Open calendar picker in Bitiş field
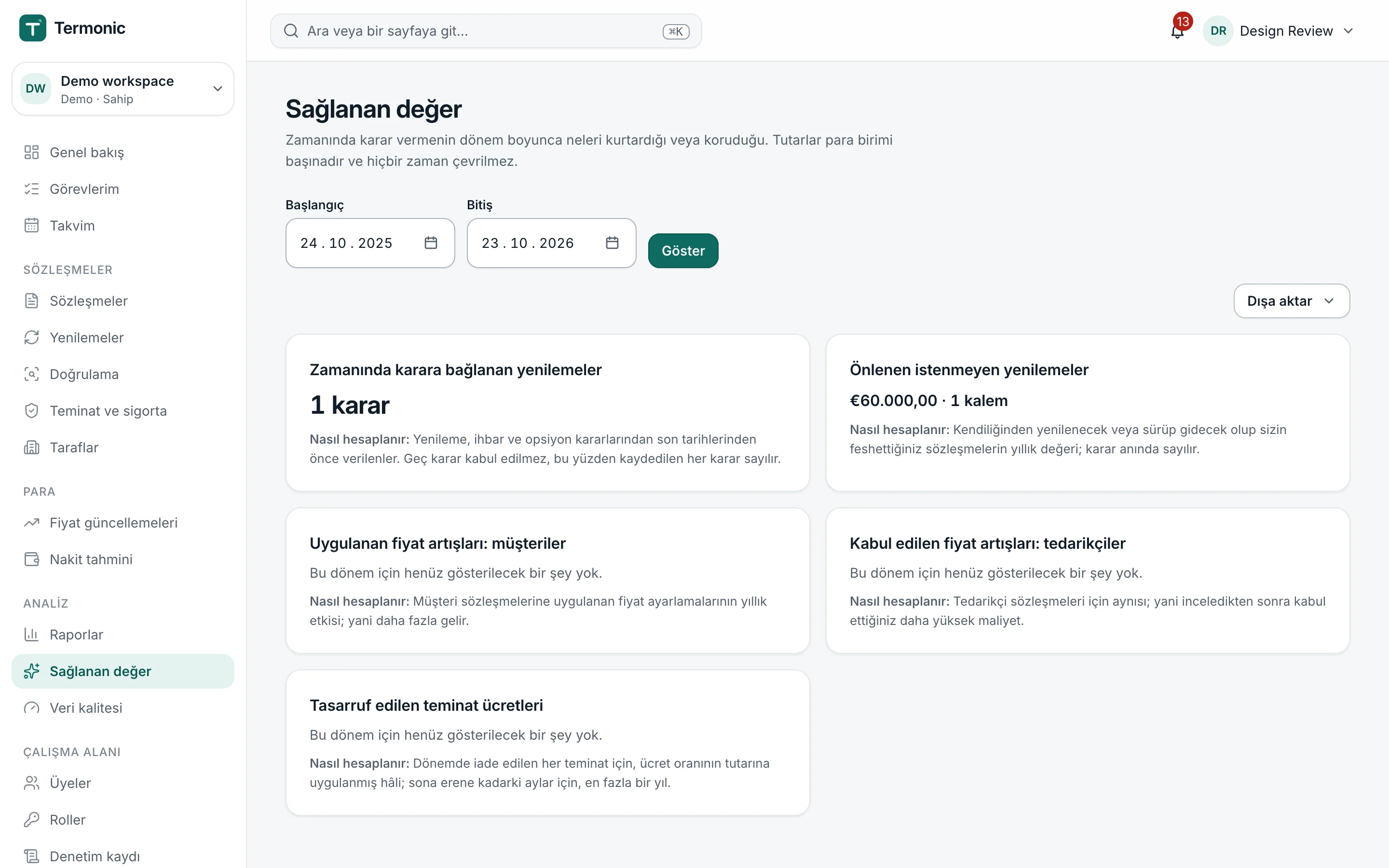Image resolution: width=1389 pixels, height=868 pixels. pos(613,243)
